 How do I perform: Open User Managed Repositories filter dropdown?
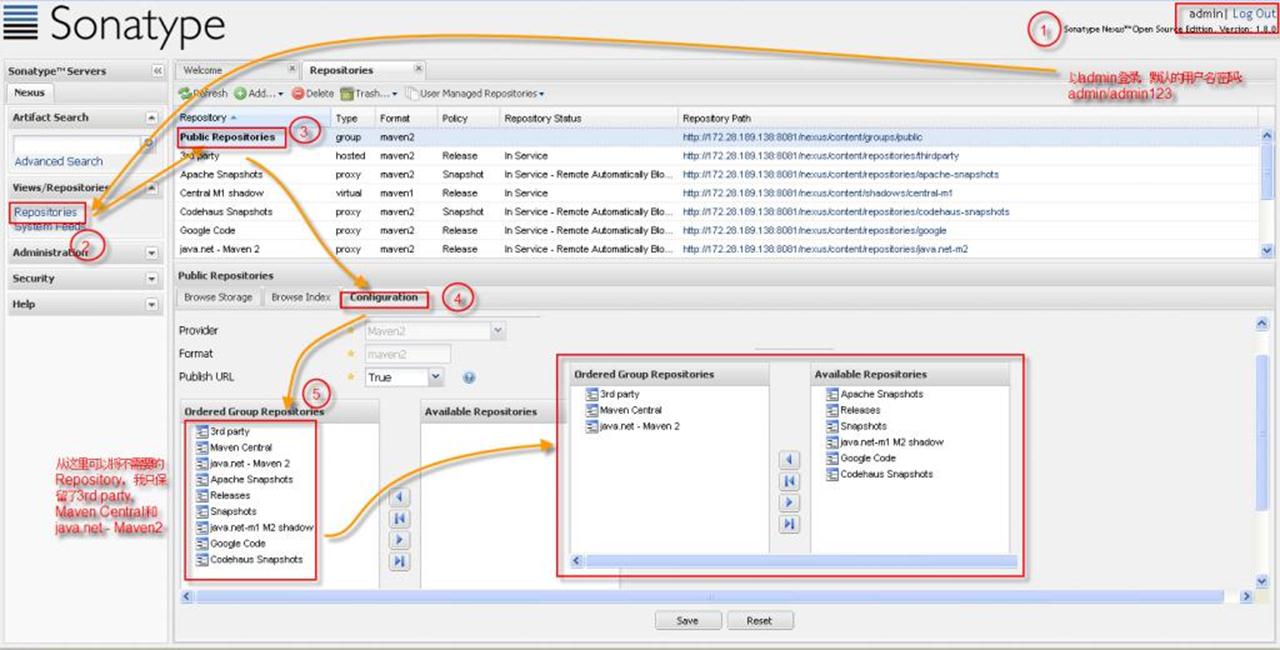tap(475, 93)
